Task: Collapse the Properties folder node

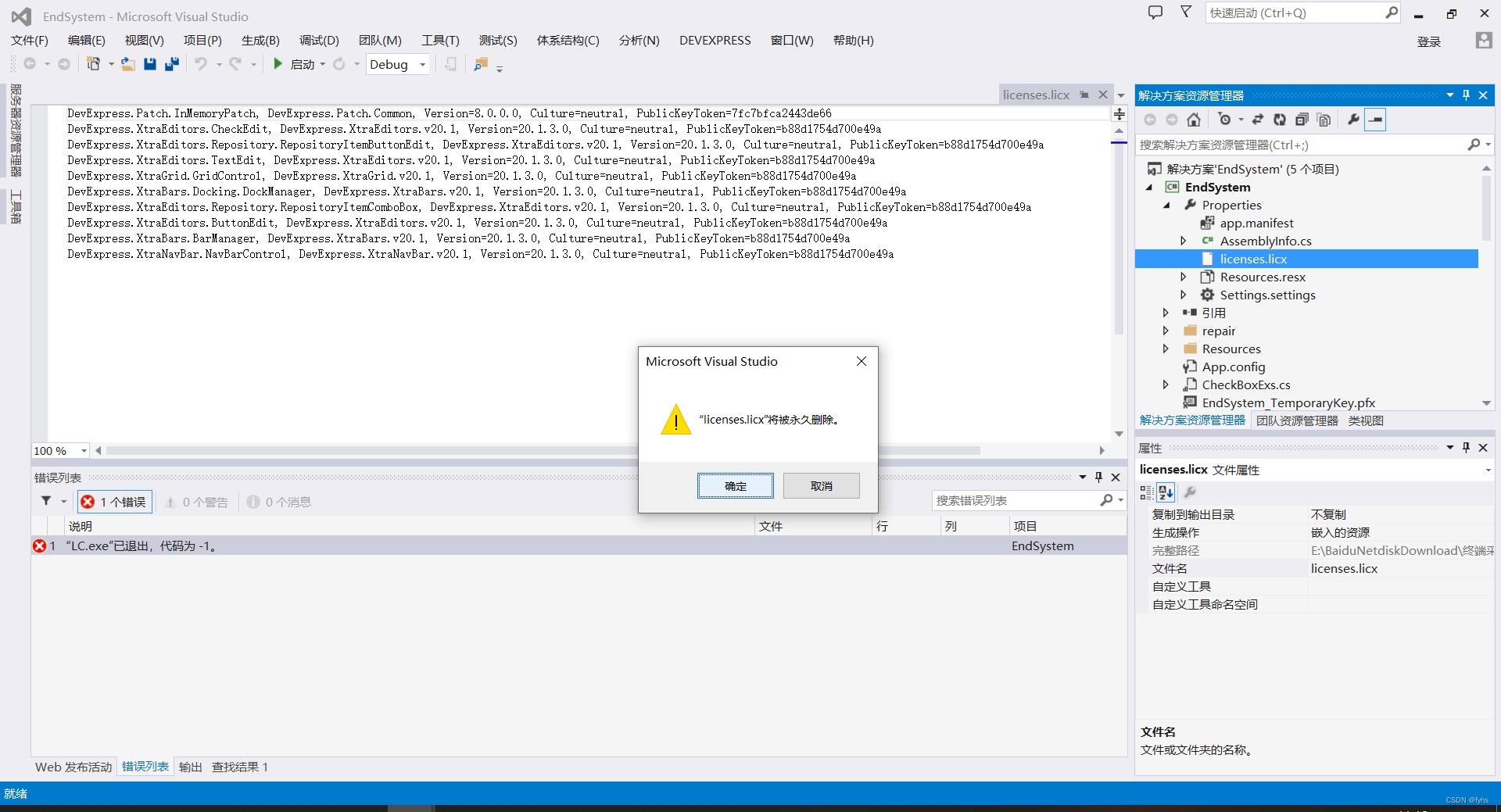Action: (x=1166, y=205)
